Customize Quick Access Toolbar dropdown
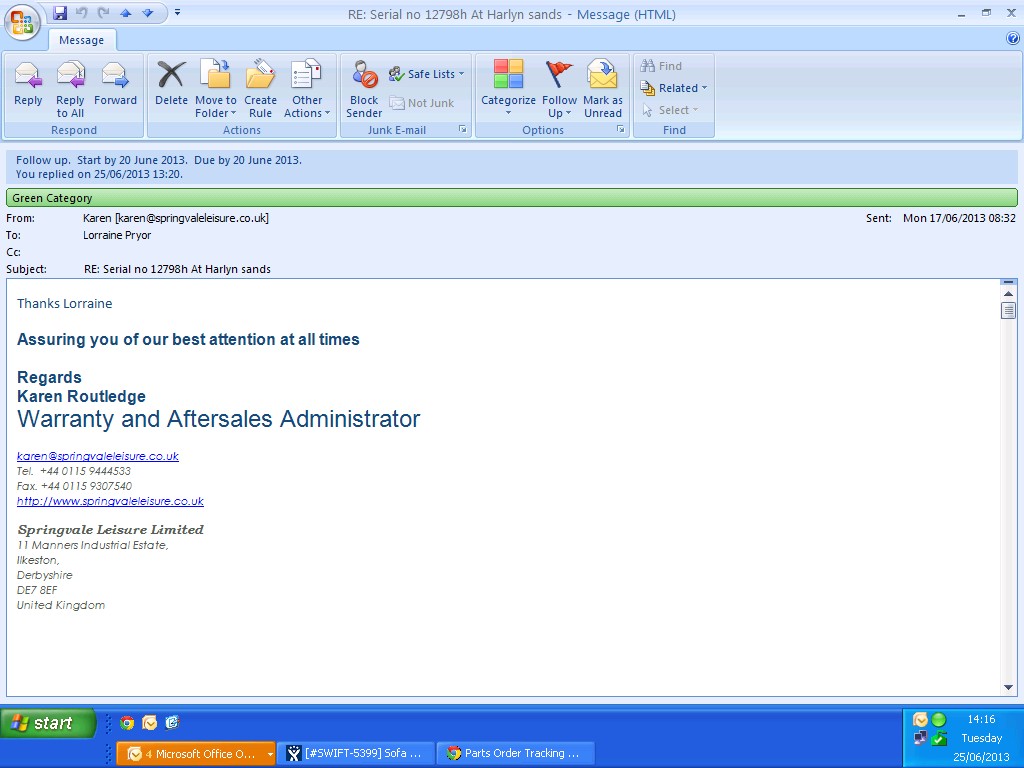The height and width of the screenshot is (768, 1024). (177, 12)
